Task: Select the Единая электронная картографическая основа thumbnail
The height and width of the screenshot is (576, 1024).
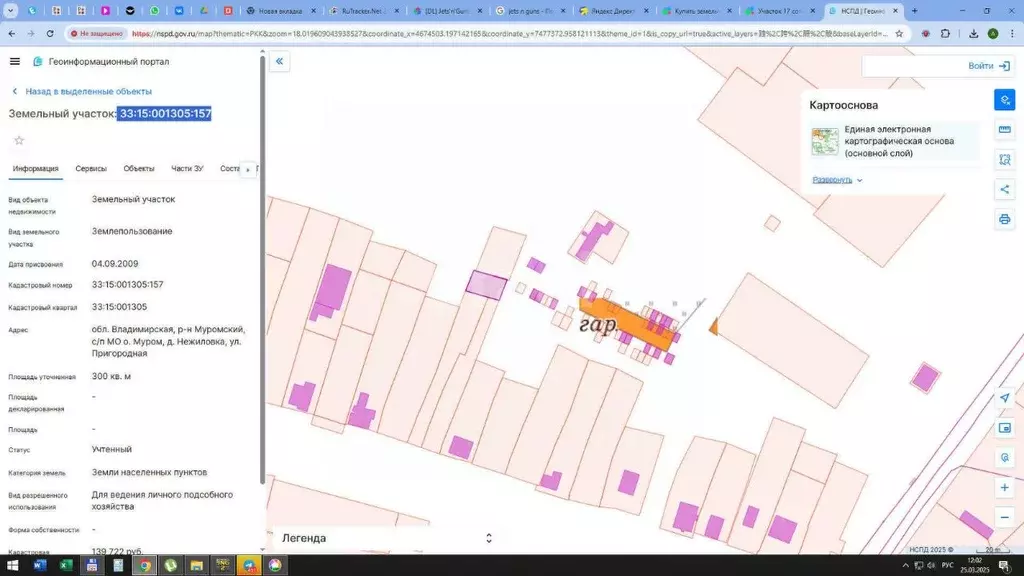Action: 825,141
